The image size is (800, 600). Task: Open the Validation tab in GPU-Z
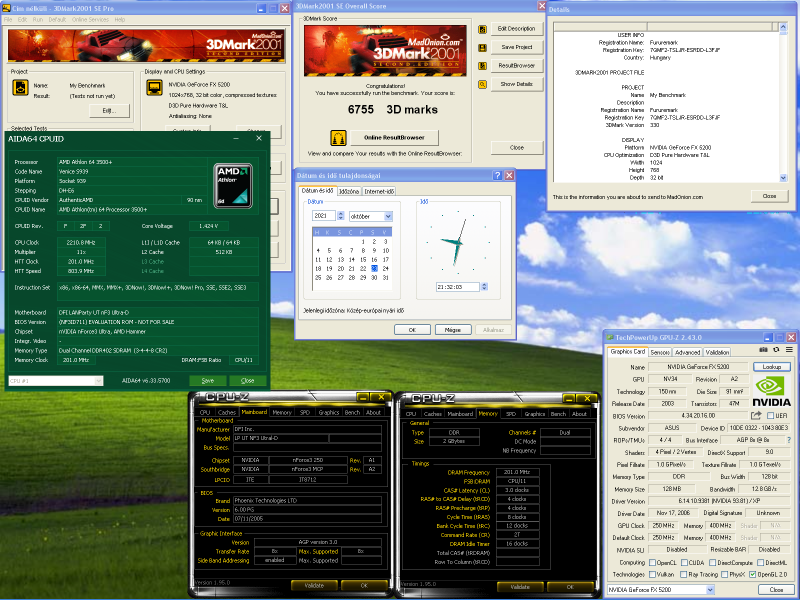[717, 353]
